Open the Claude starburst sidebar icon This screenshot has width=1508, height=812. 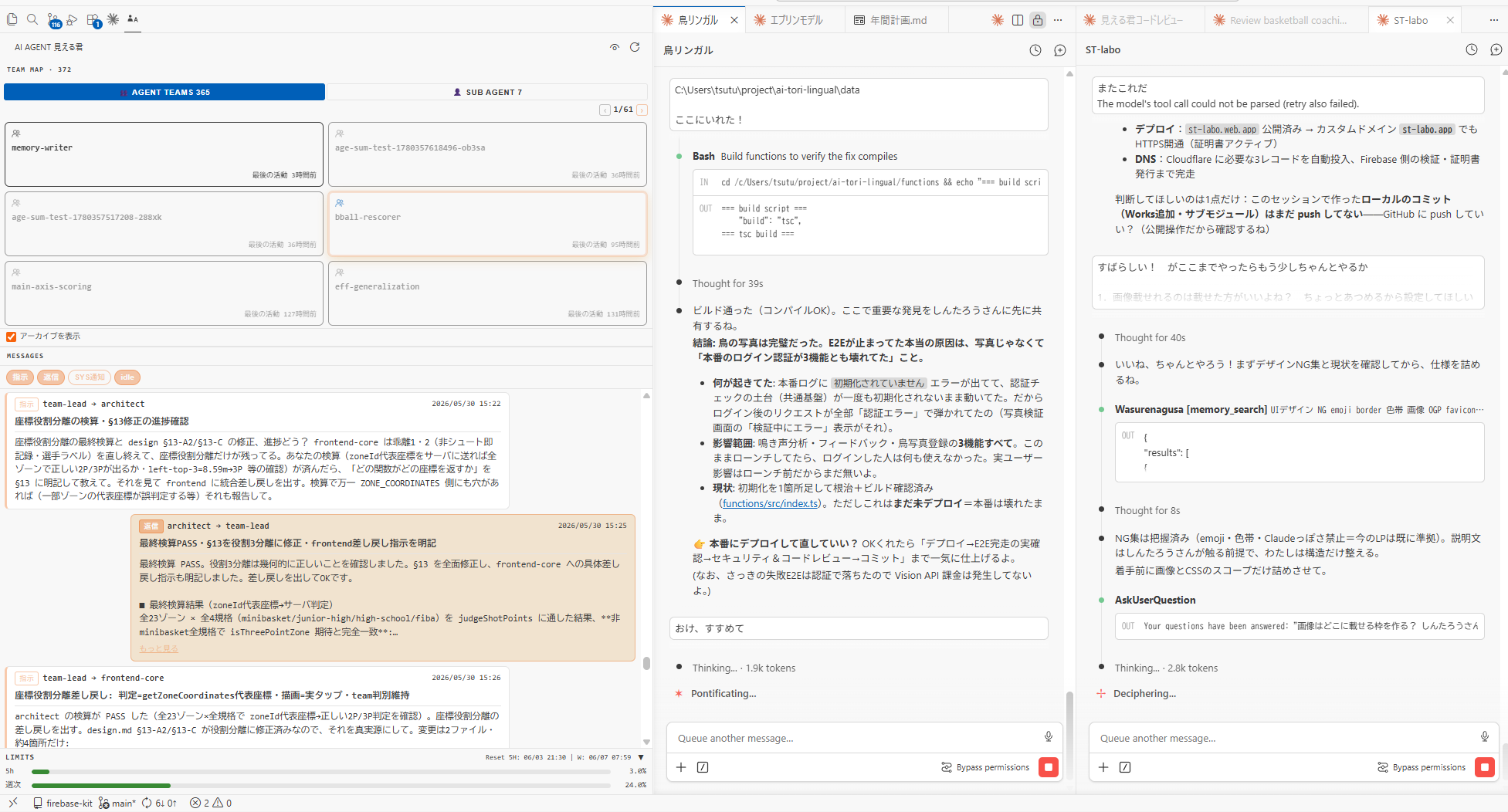pyautogui.click(x=113, y=19)
